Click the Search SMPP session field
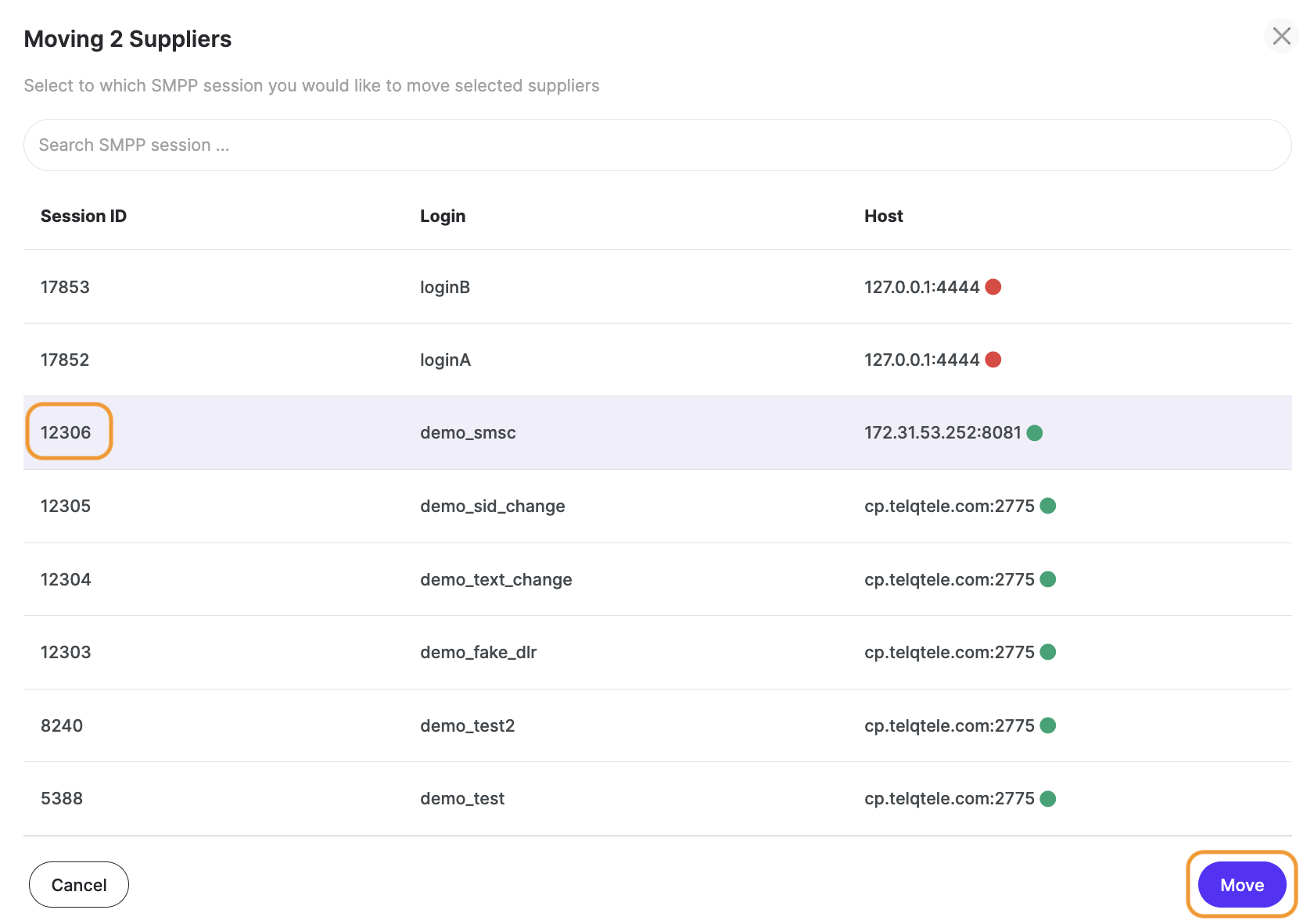Image resolution: width=1314 pixels, height=924 pixels. [x=657, y=145]
